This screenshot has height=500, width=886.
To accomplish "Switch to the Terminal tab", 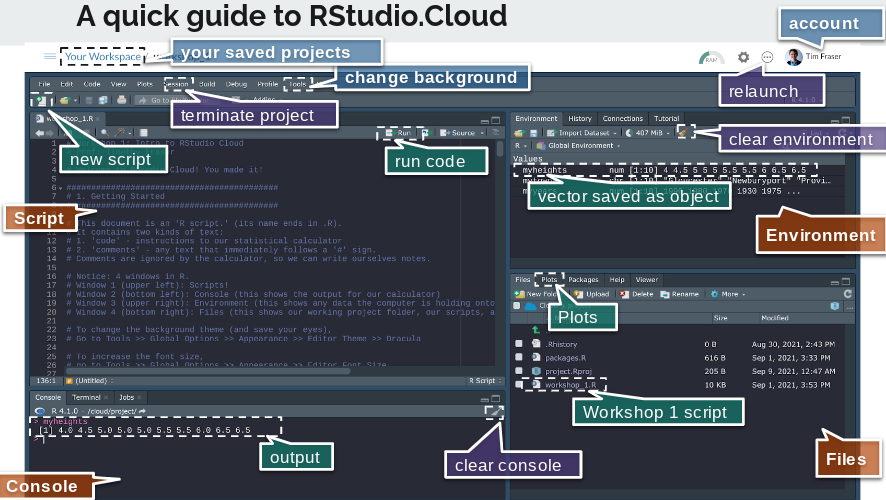I will click(x=86, y=398).
